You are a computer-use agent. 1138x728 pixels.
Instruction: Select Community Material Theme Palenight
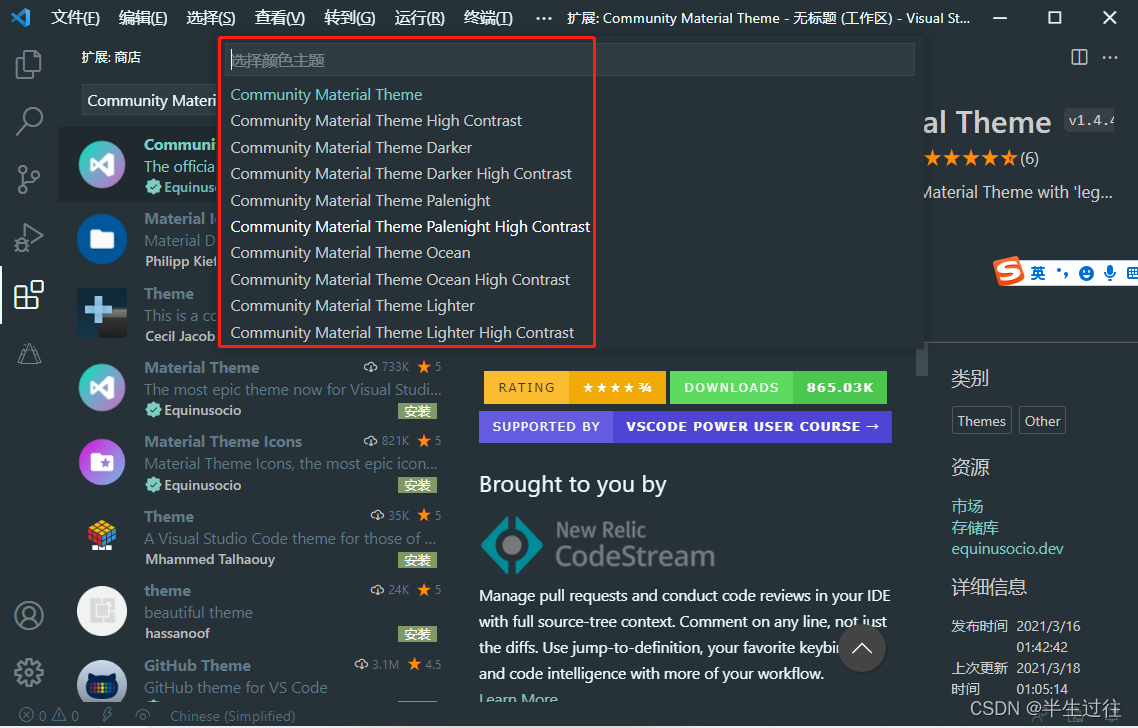[x=570, y=200]
